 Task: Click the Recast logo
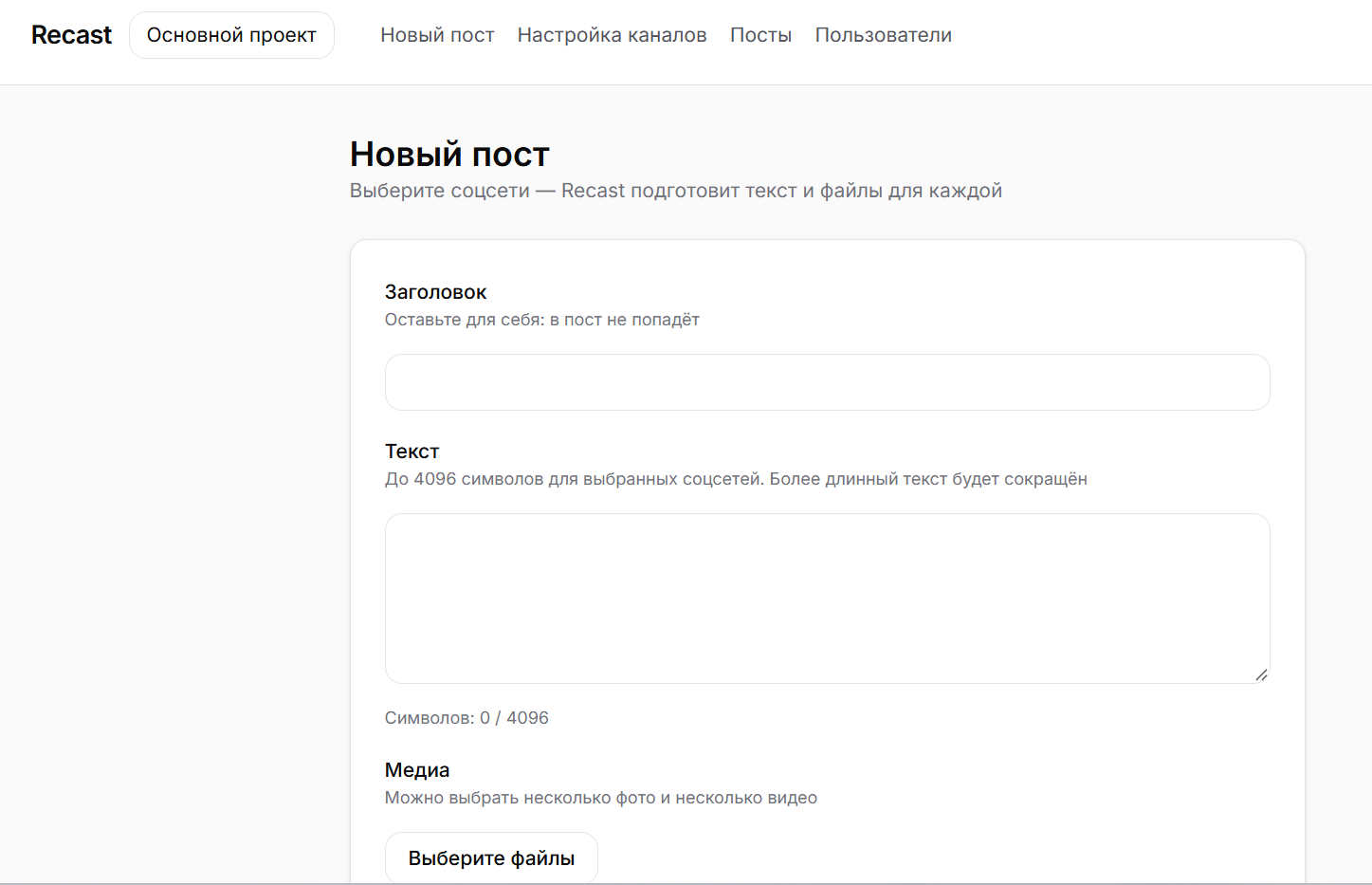pos(71,35)
